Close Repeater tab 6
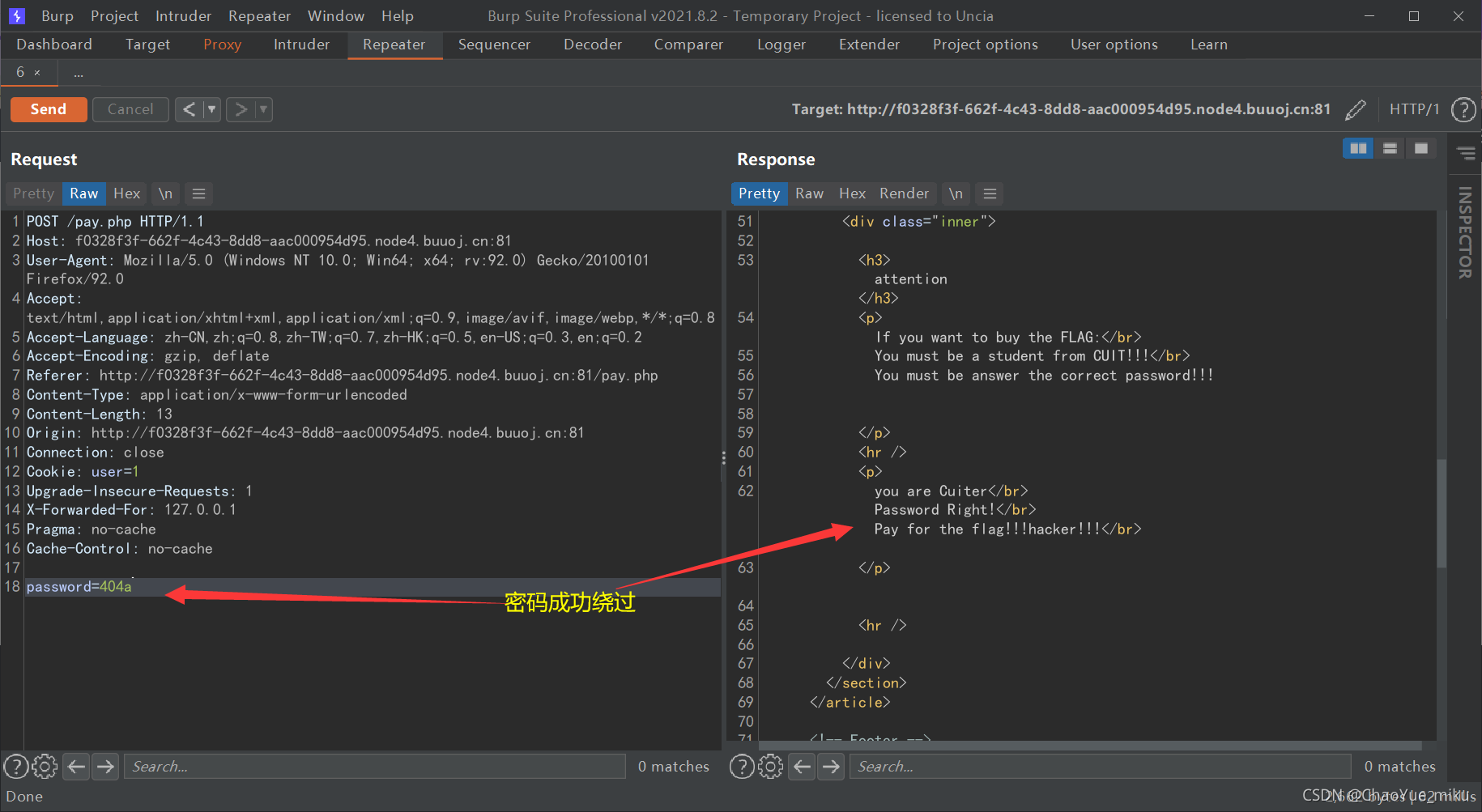The width and height of the screenshot is (1482, 812). click(x=37, y=73)
